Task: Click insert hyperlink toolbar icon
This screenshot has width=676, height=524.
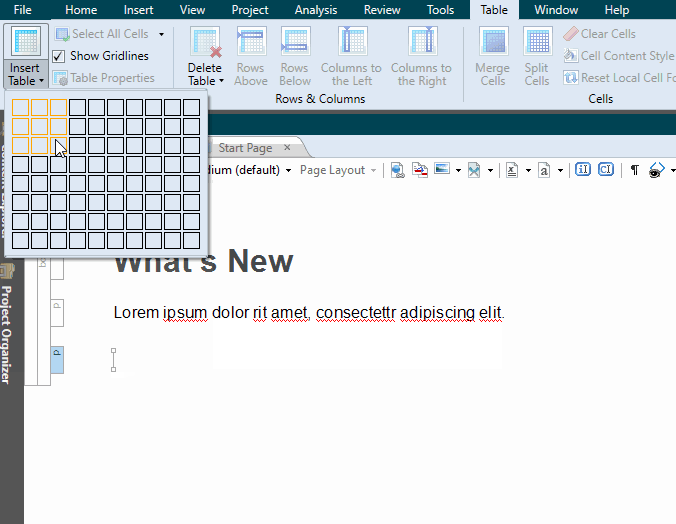Action: point(397,170)
